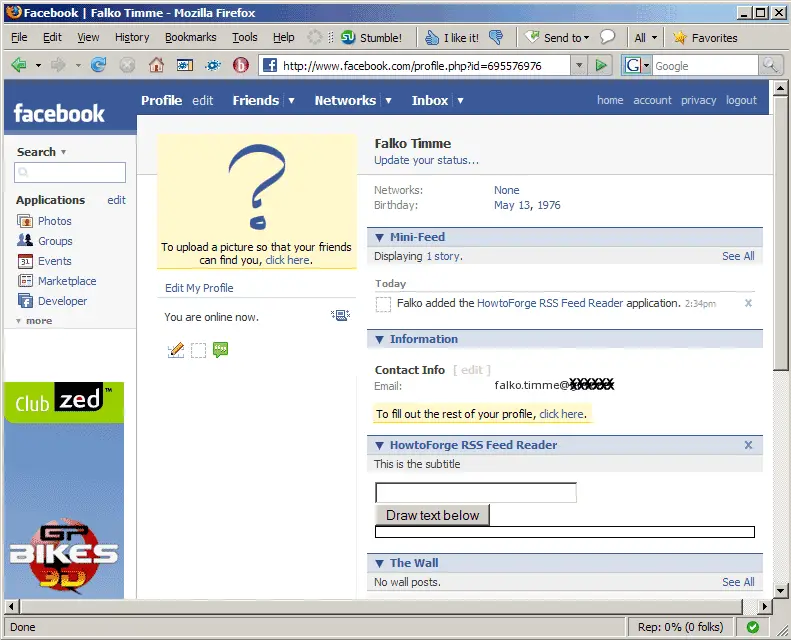Click the green checkmark icon in status bar
The image size is (791, 640).
click(753, 627)
